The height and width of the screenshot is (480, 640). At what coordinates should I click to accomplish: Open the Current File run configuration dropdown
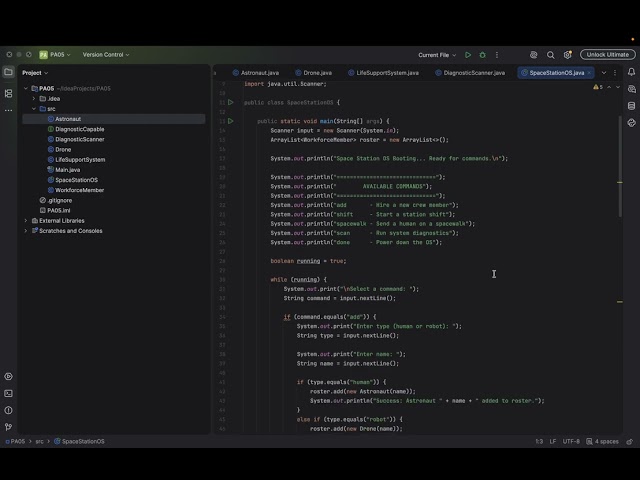point(437,55)
